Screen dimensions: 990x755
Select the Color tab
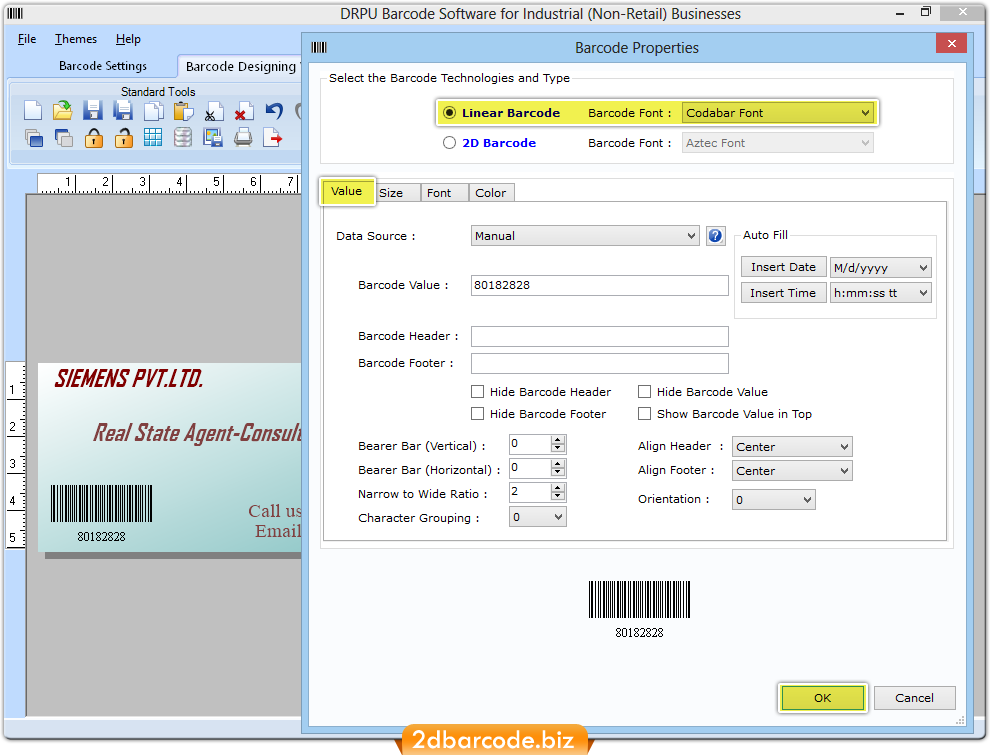pyautogui.click(x=491, y=193)
